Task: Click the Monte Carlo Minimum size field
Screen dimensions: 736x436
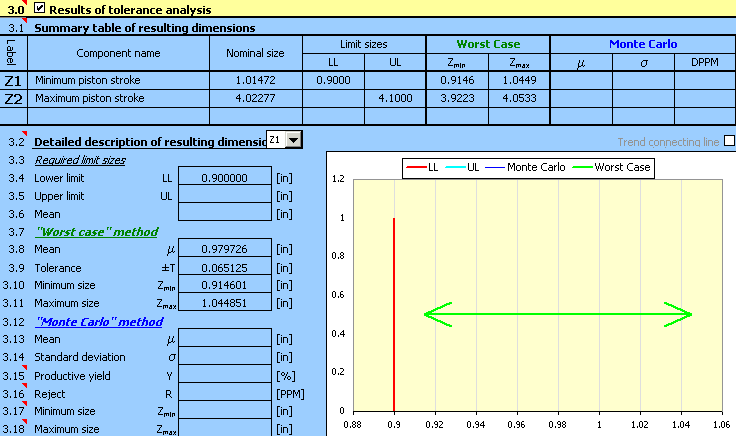Action: pos(225,411)
